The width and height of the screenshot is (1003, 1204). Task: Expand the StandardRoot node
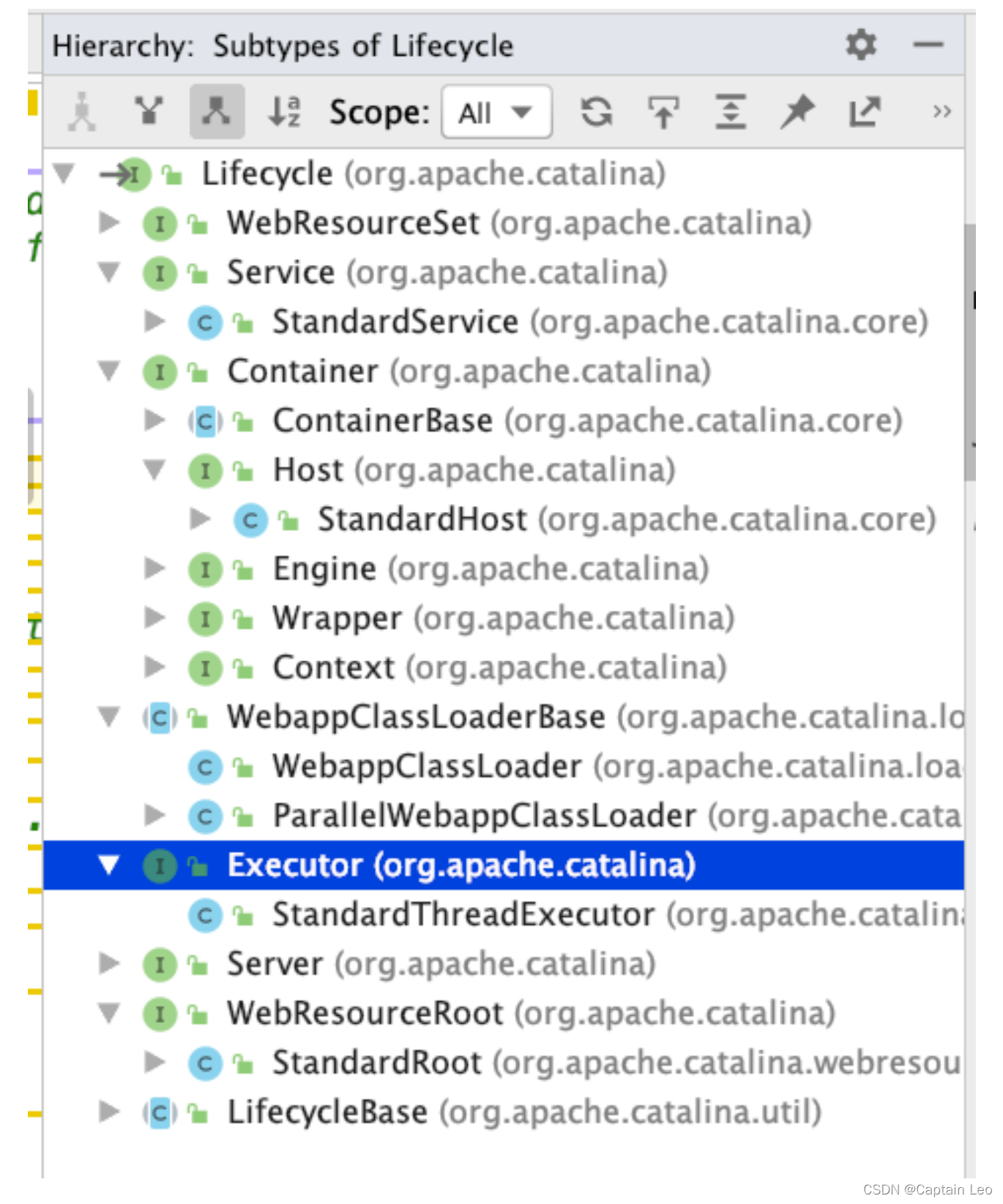click(x=154, y=1062)
